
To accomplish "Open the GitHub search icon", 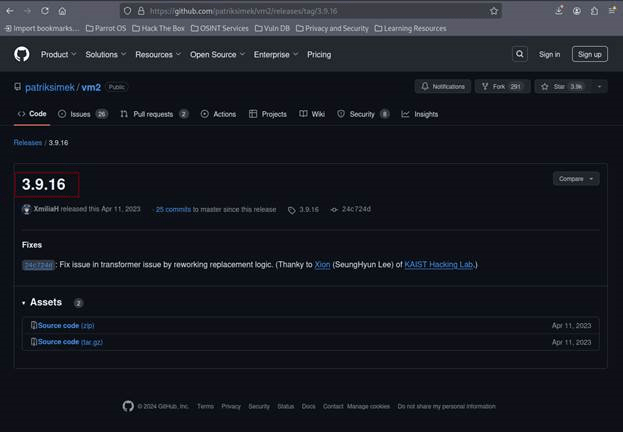I will pyautogui.click(x=520, y=54).
